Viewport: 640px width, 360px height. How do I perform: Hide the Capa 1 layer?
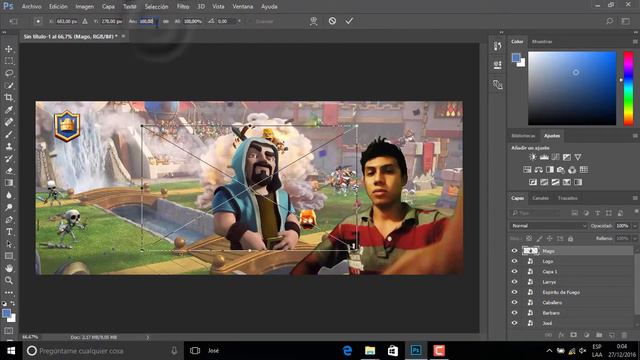tap(514, 271)
